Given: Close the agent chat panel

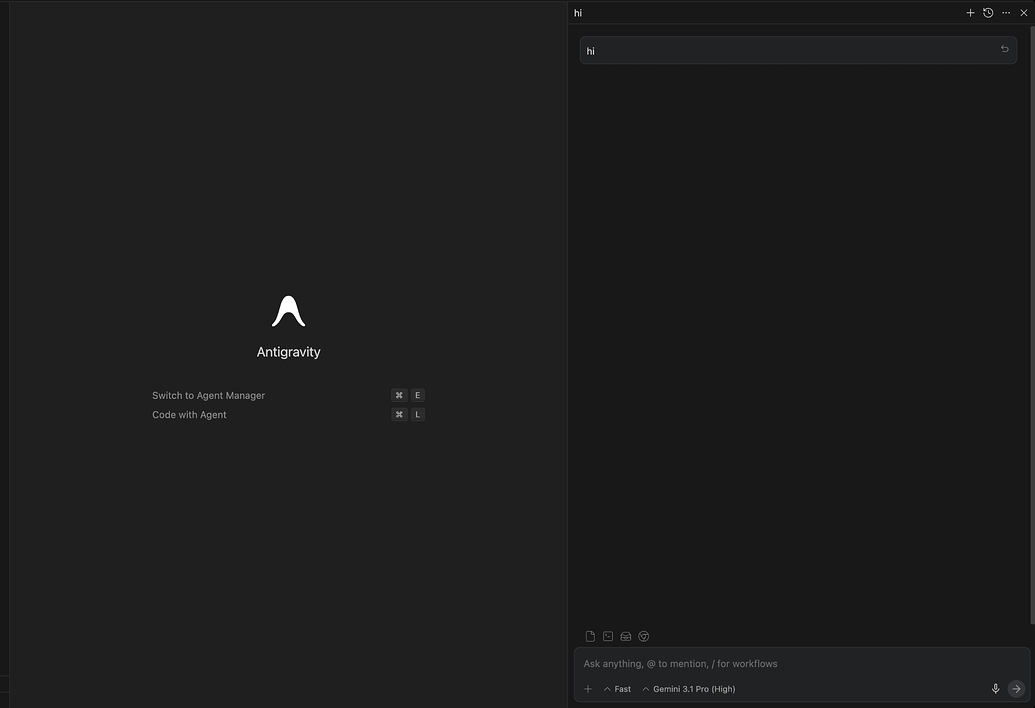Looking at the screenshot, I should 1024,13.
